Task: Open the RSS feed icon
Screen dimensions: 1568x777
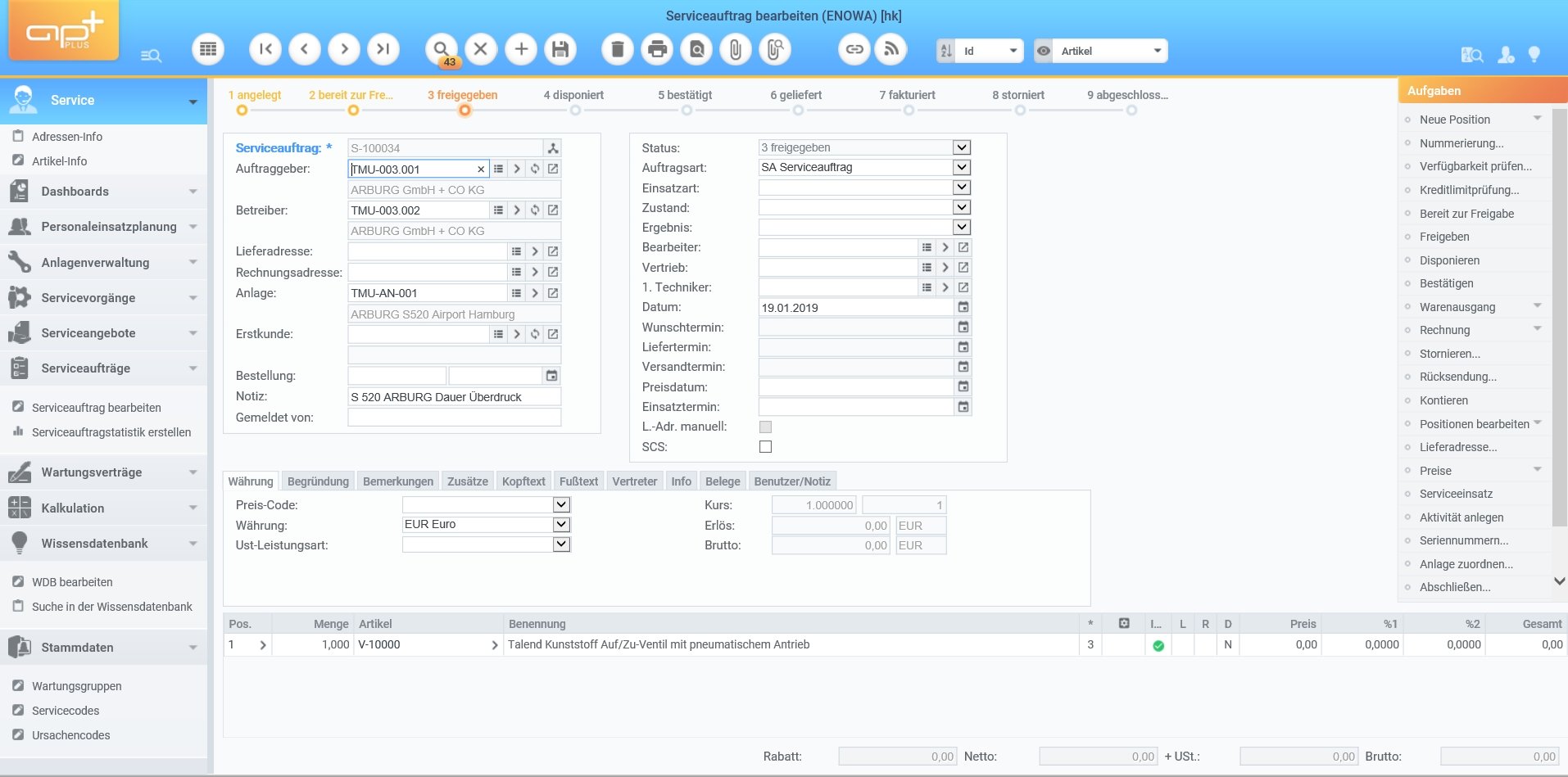Action: point(891,49)
